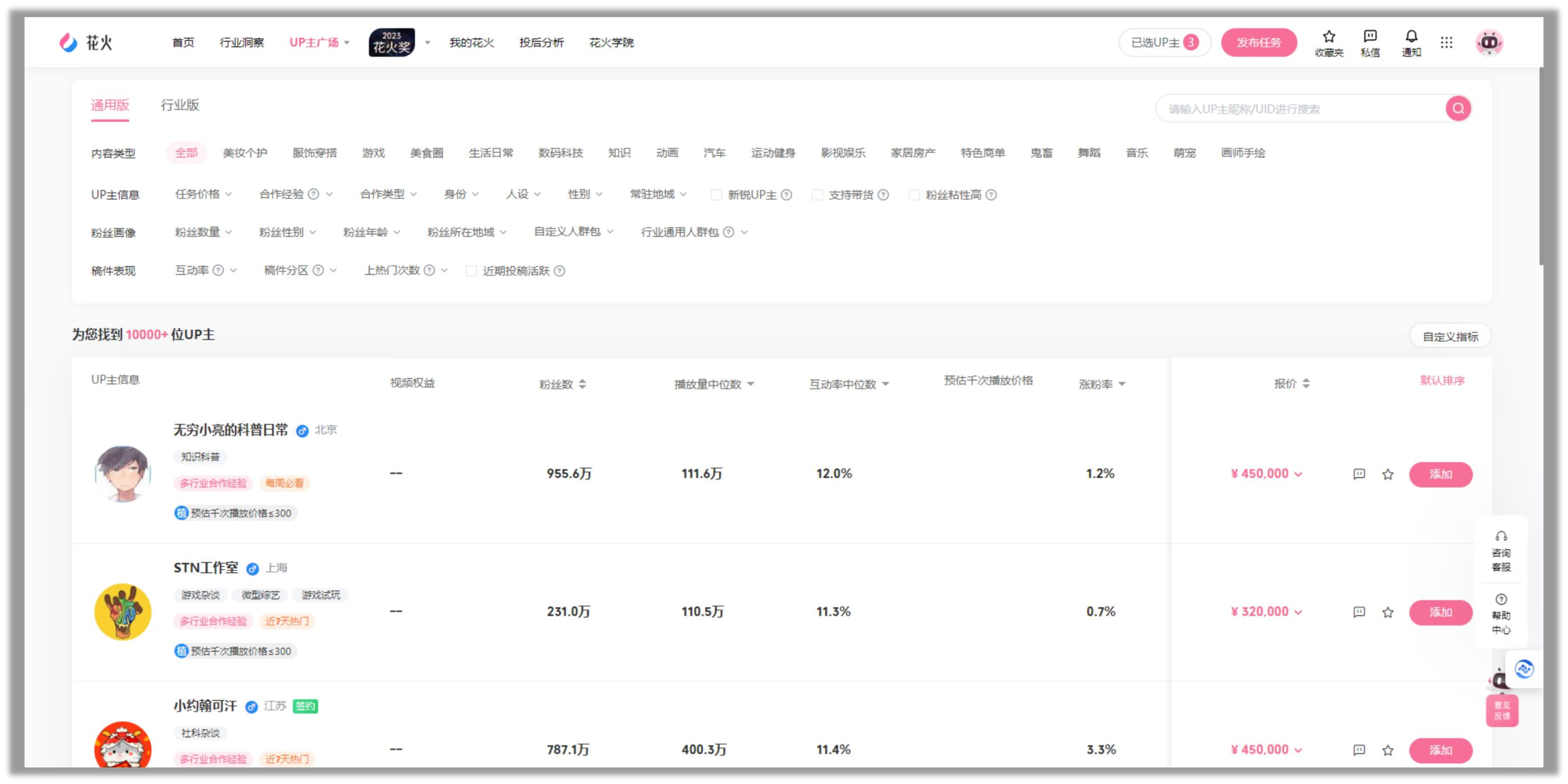Sort by 报价 column arrows
Image resolution: width=1568 pixels, height=784 pixels.
click(1306, 383)
